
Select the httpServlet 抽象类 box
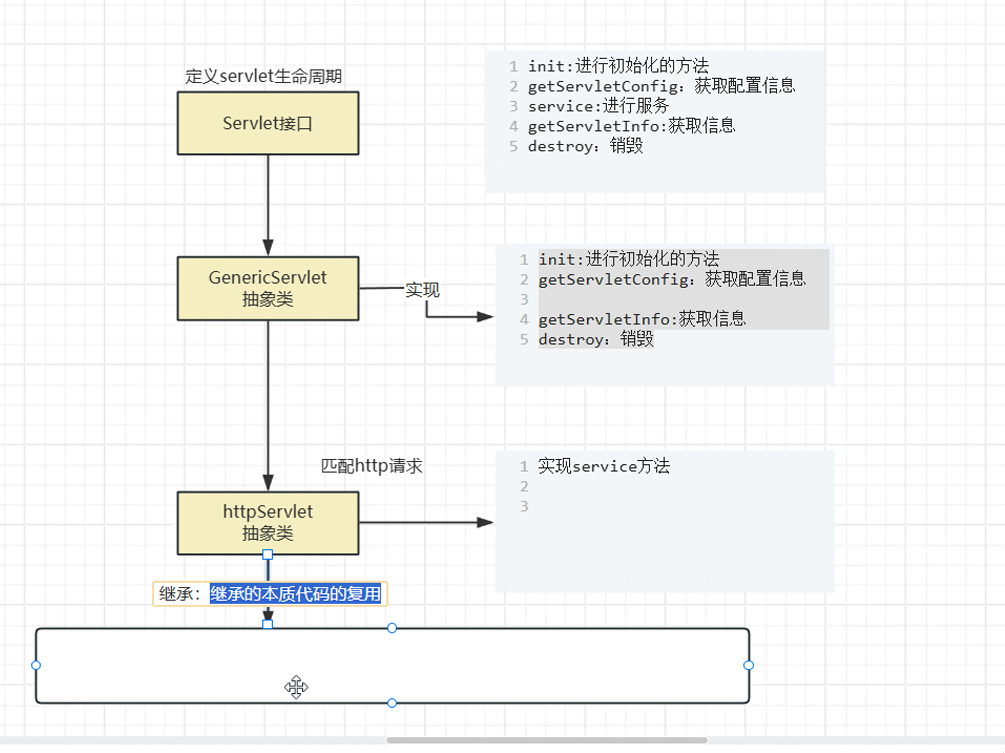coord(268,523)
